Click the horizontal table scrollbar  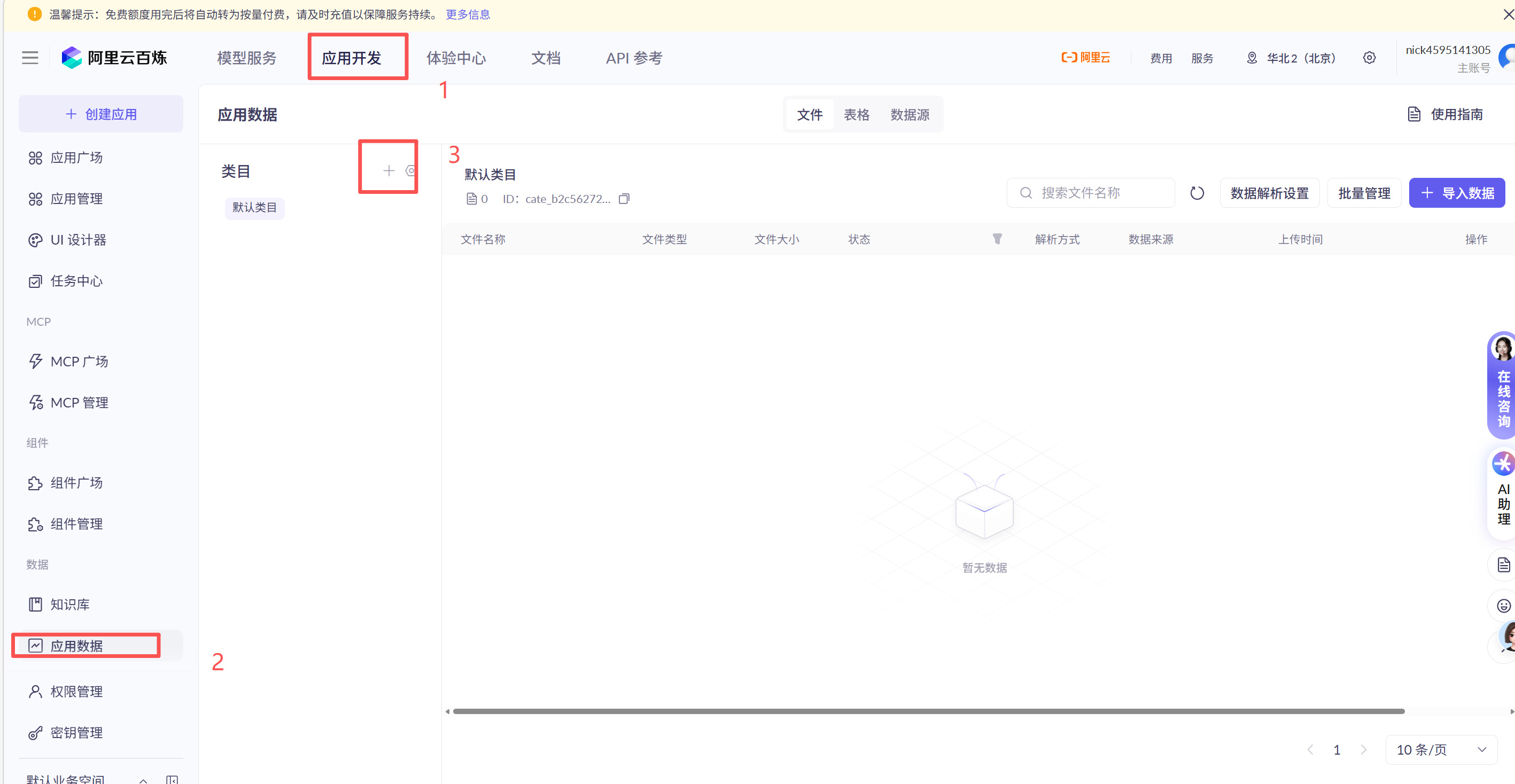click(929, 711)
